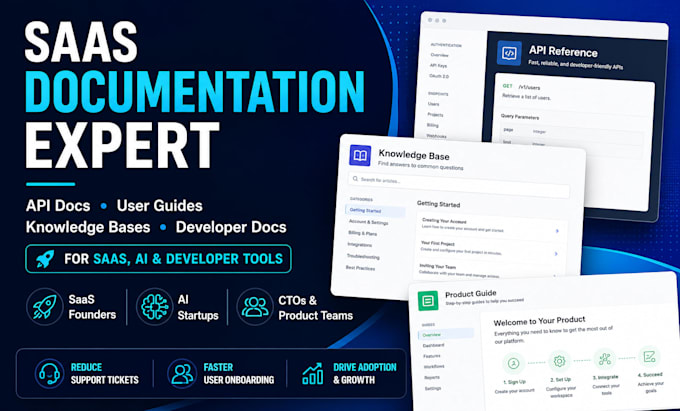Click the Creating Your Account article title
Image resolution: width=680 pixels, height=411 pixels.
[444, 221]
